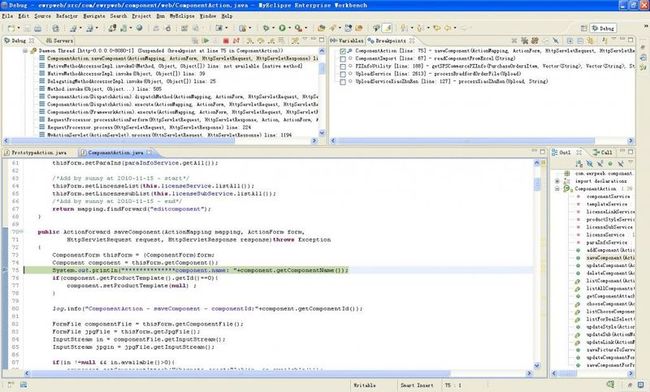Click the Open Perspective icon beside Debug perspective

584,28
